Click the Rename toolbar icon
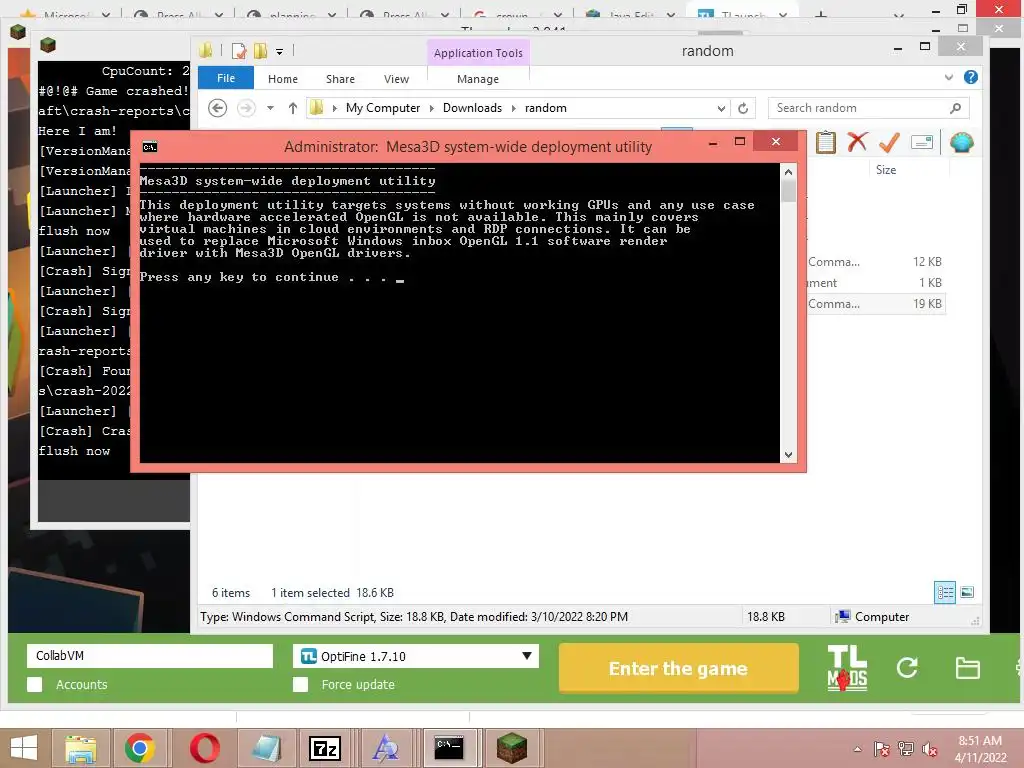 921,142
